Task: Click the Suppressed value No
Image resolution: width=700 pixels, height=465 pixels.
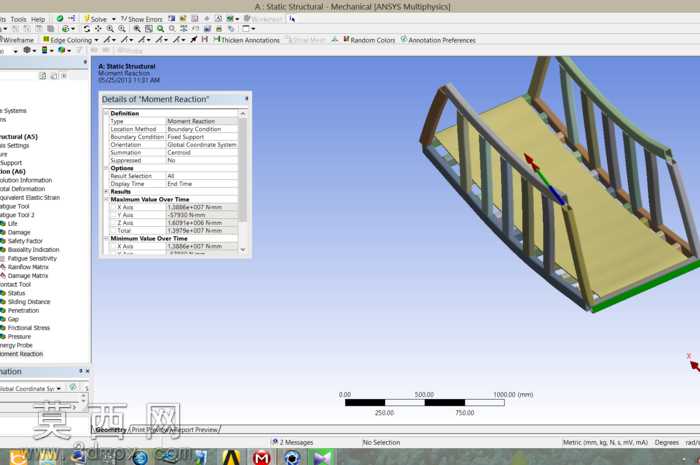Action: click(202, 160)
